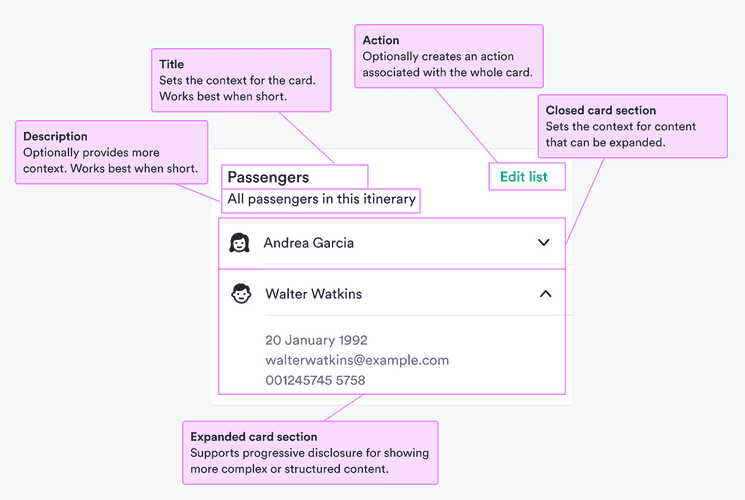Viewport: 745px width, 500px height.
Task: Click Walter Watkins' avatar icon
Action: (241, 294)
